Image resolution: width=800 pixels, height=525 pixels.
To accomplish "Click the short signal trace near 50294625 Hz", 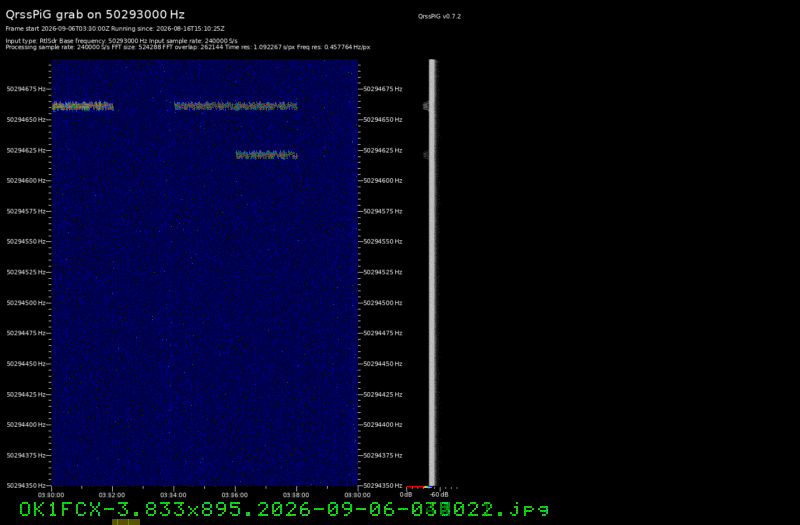I will click(x=266, y=155).
